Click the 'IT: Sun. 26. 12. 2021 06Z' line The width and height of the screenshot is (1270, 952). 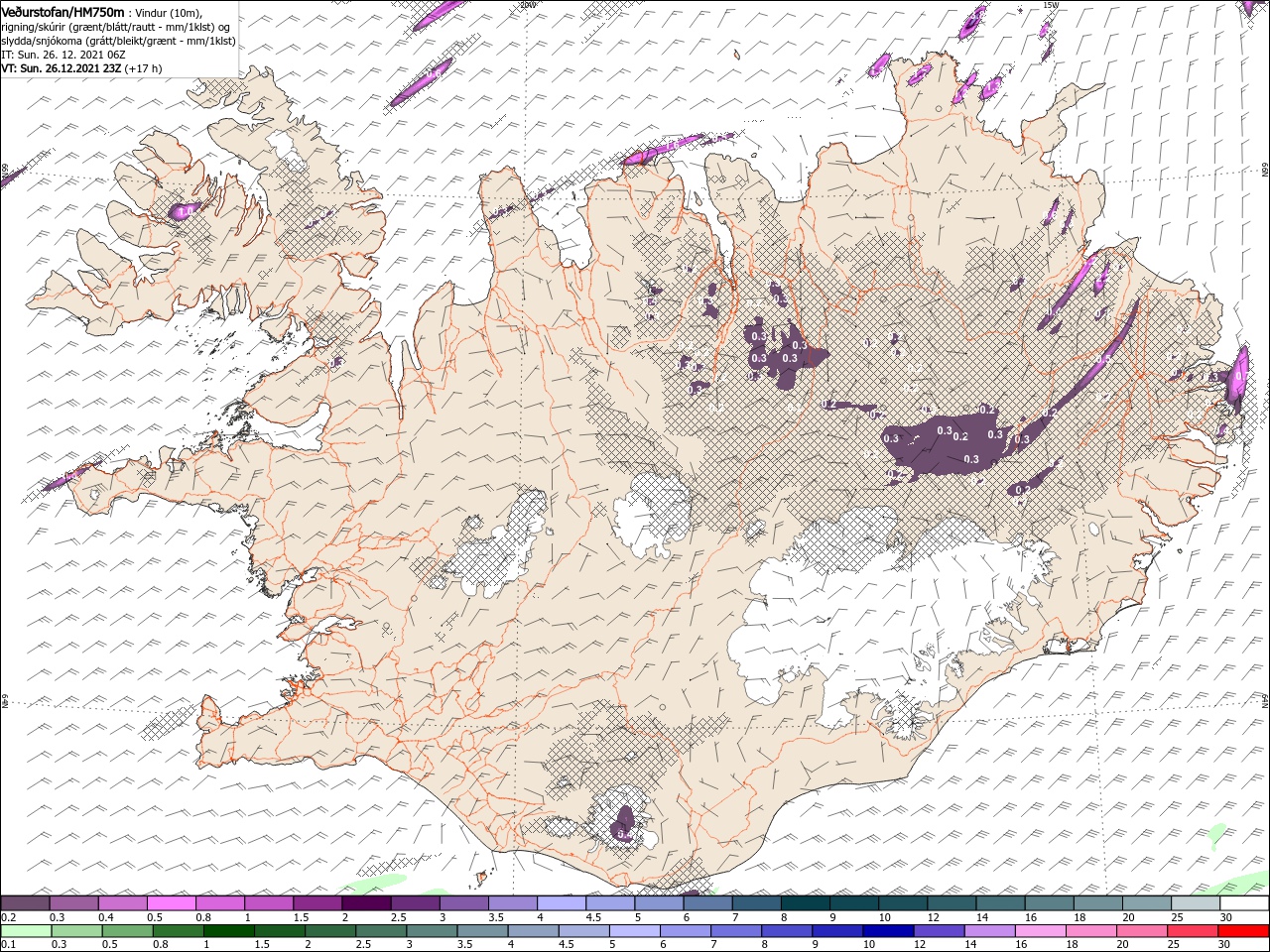63,55
